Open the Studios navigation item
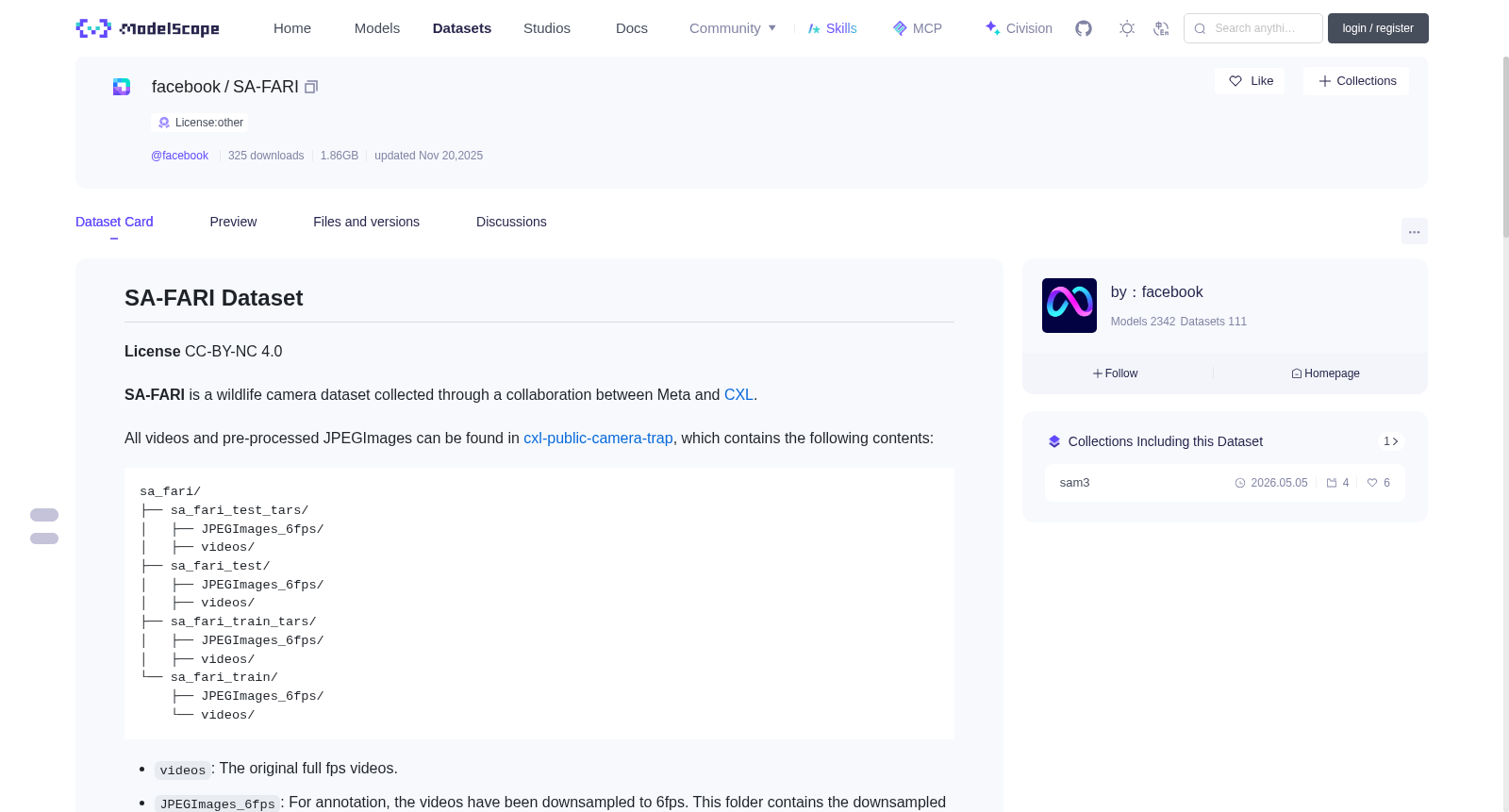This screenshot has width=1509, height=812. [x=547, y=28]
